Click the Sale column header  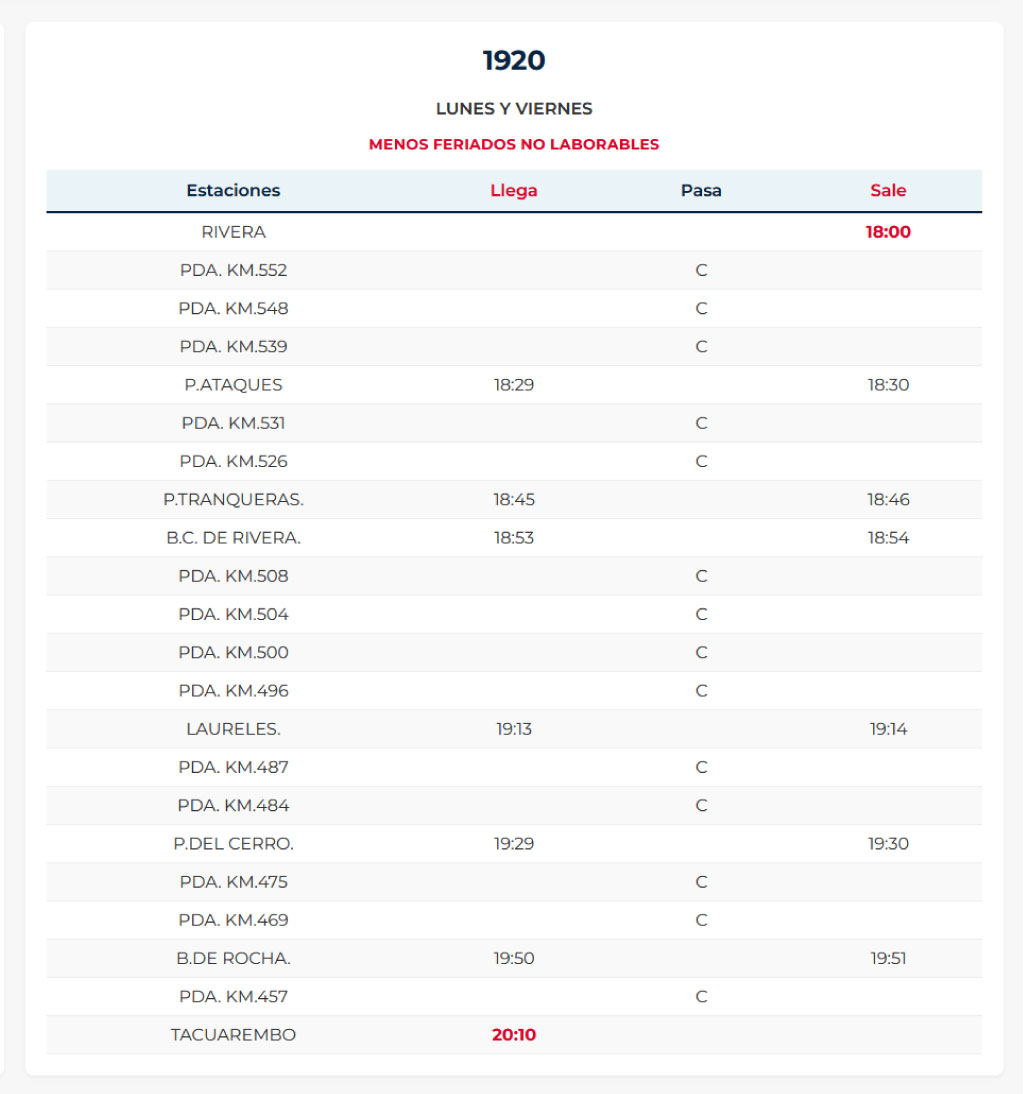tap(888, 191)
